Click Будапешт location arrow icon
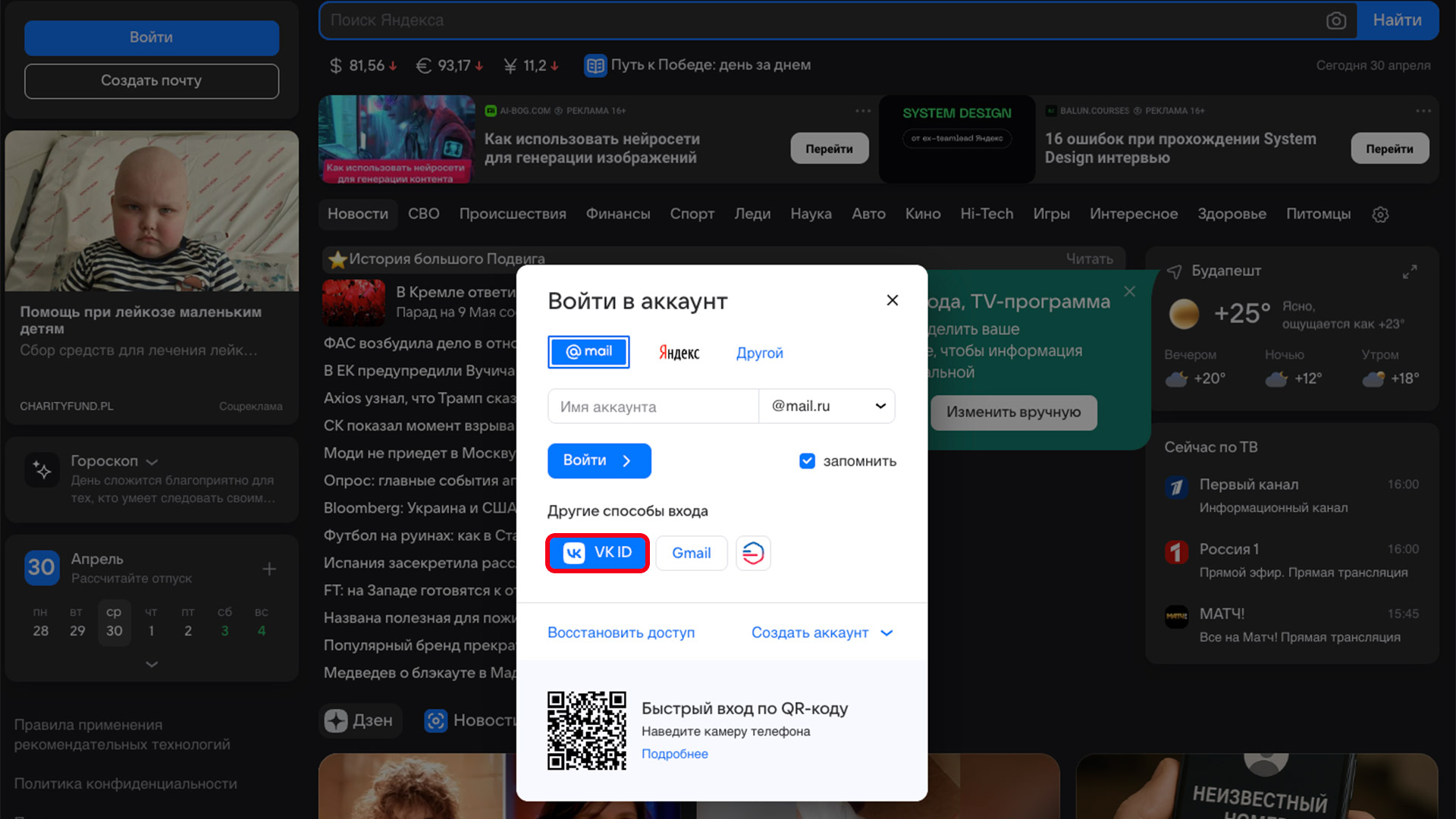The width and height of the screenshot is (1456, 819). (1174, 271)
